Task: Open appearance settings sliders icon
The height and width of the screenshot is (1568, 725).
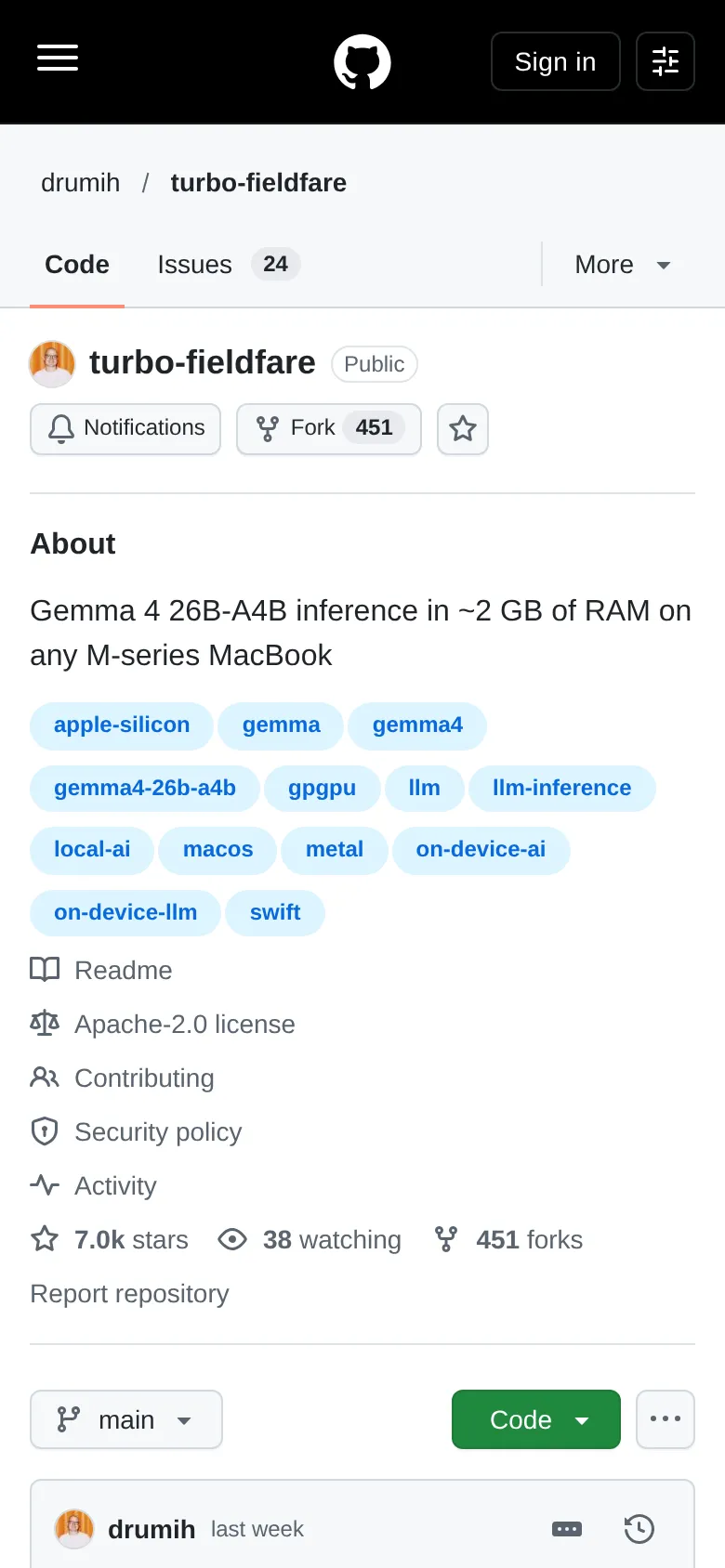Action: 666,61
